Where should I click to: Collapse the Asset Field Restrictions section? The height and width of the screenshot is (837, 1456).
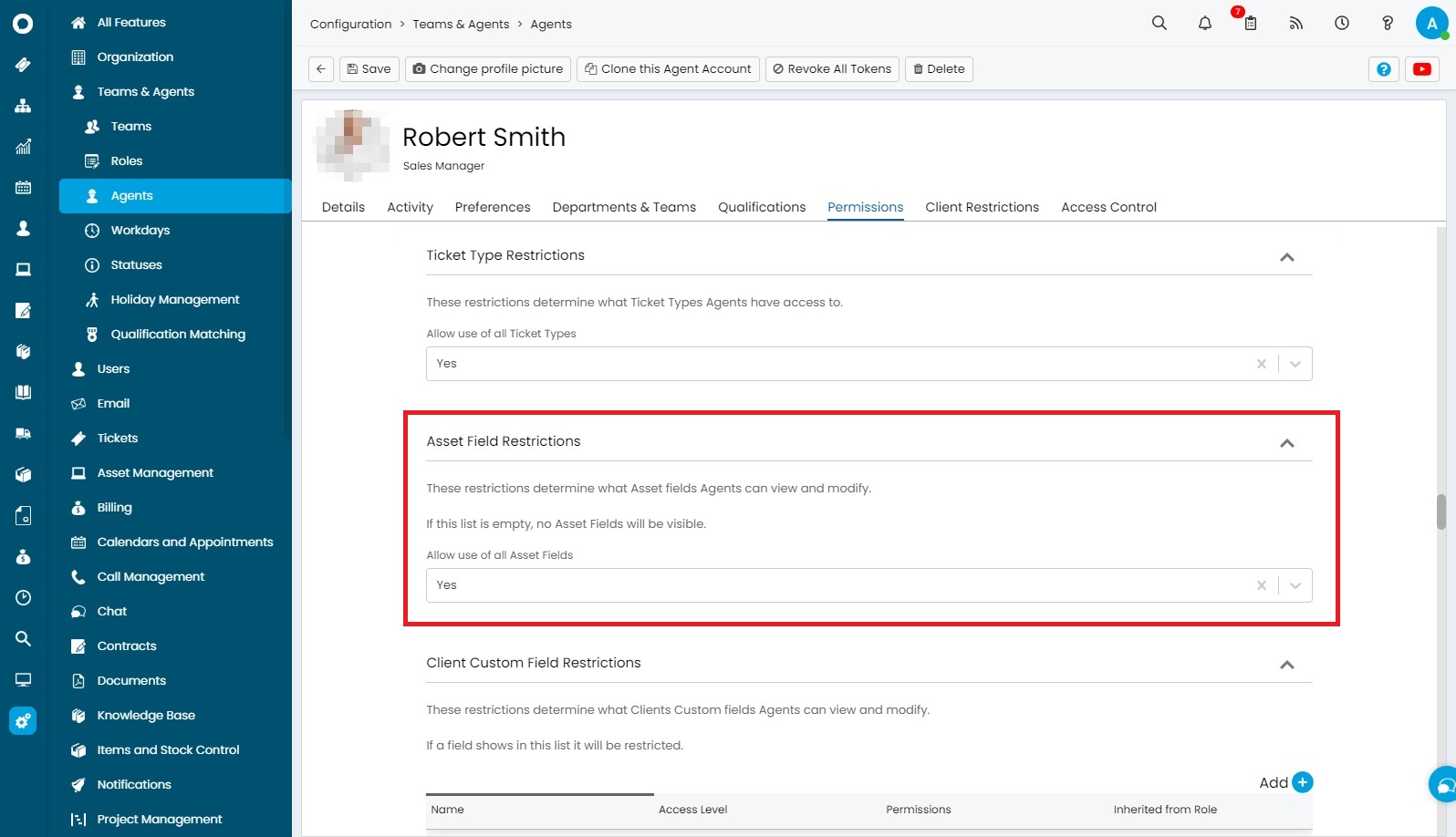(x=1286, y=443)
